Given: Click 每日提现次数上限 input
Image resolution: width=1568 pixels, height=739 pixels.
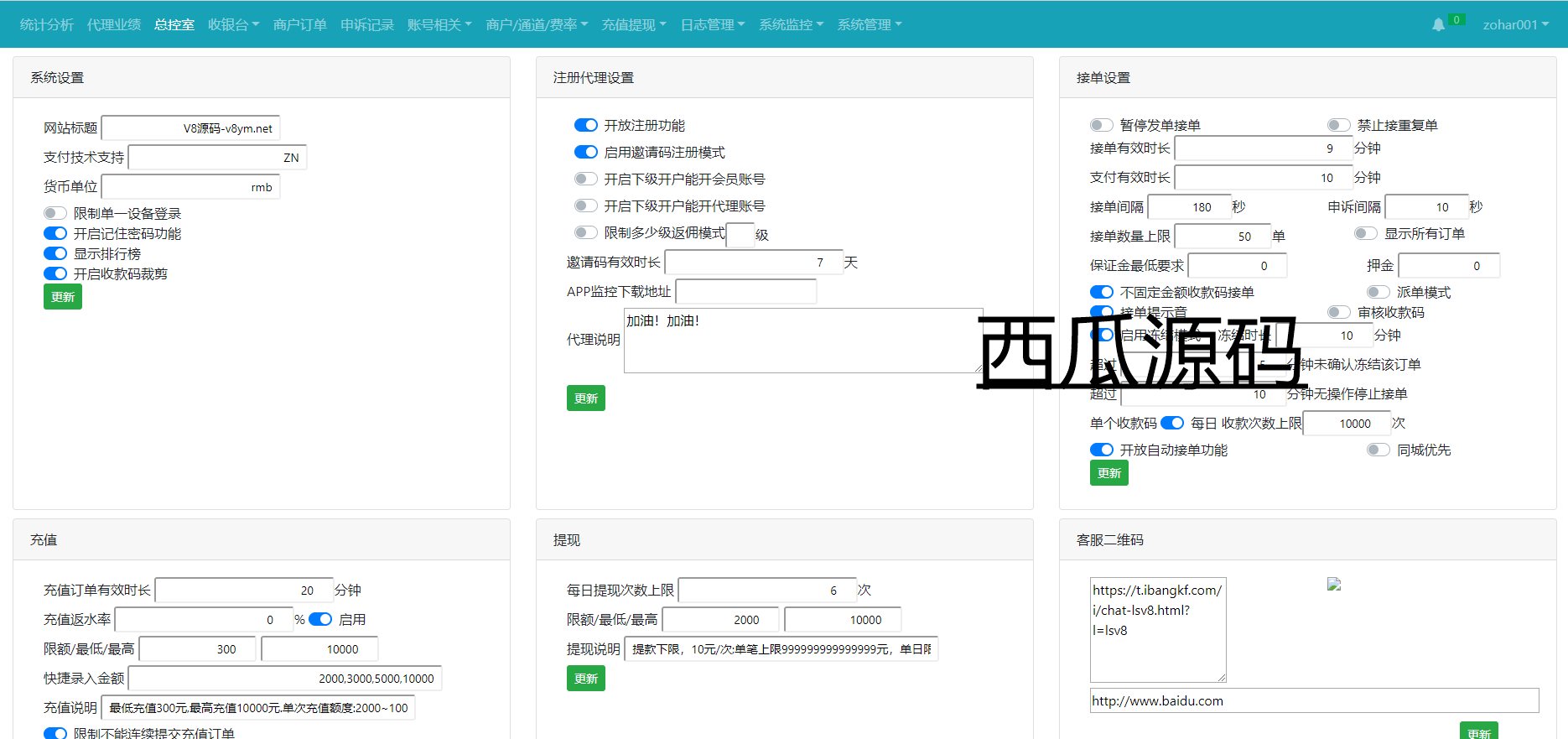Looking at the screenshot, I should pos(767,591).
